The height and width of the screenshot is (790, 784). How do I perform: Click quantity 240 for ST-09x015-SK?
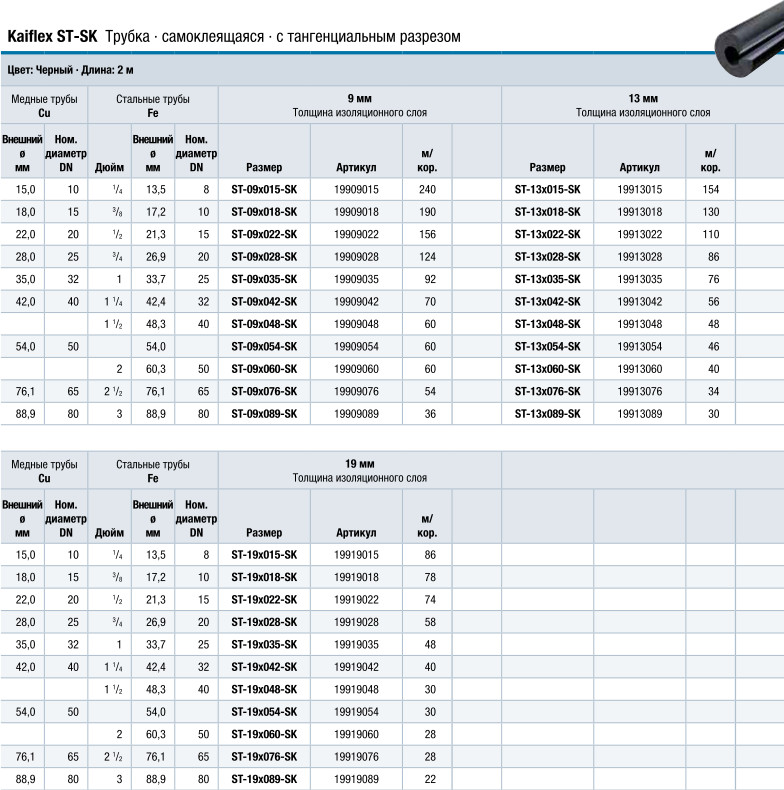[427, 190]
